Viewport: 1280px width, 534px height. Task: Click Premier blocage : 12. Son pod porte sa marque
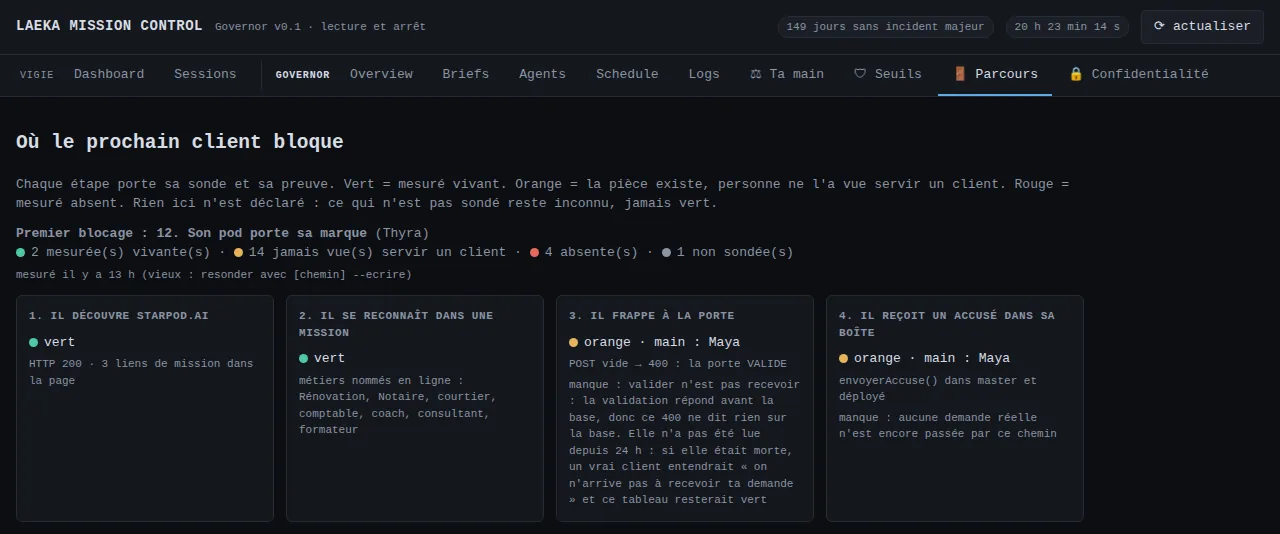[192, 232]
